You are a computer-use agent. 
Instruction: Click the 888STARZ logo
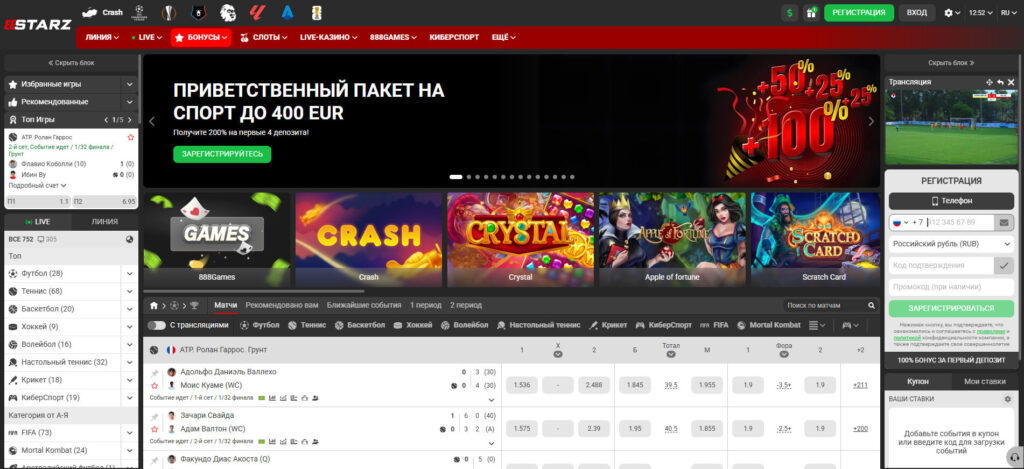(37, 25)
